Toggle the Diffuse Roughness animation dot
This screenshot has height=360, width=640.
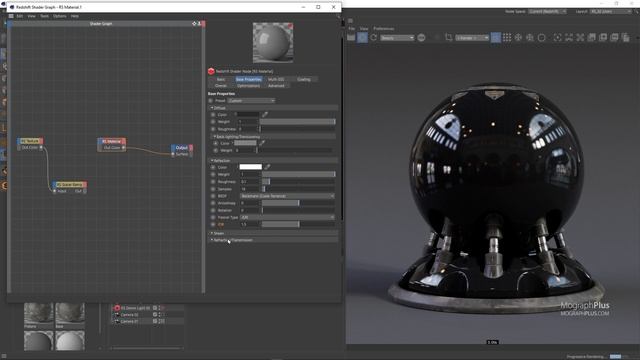click(213, 129)
